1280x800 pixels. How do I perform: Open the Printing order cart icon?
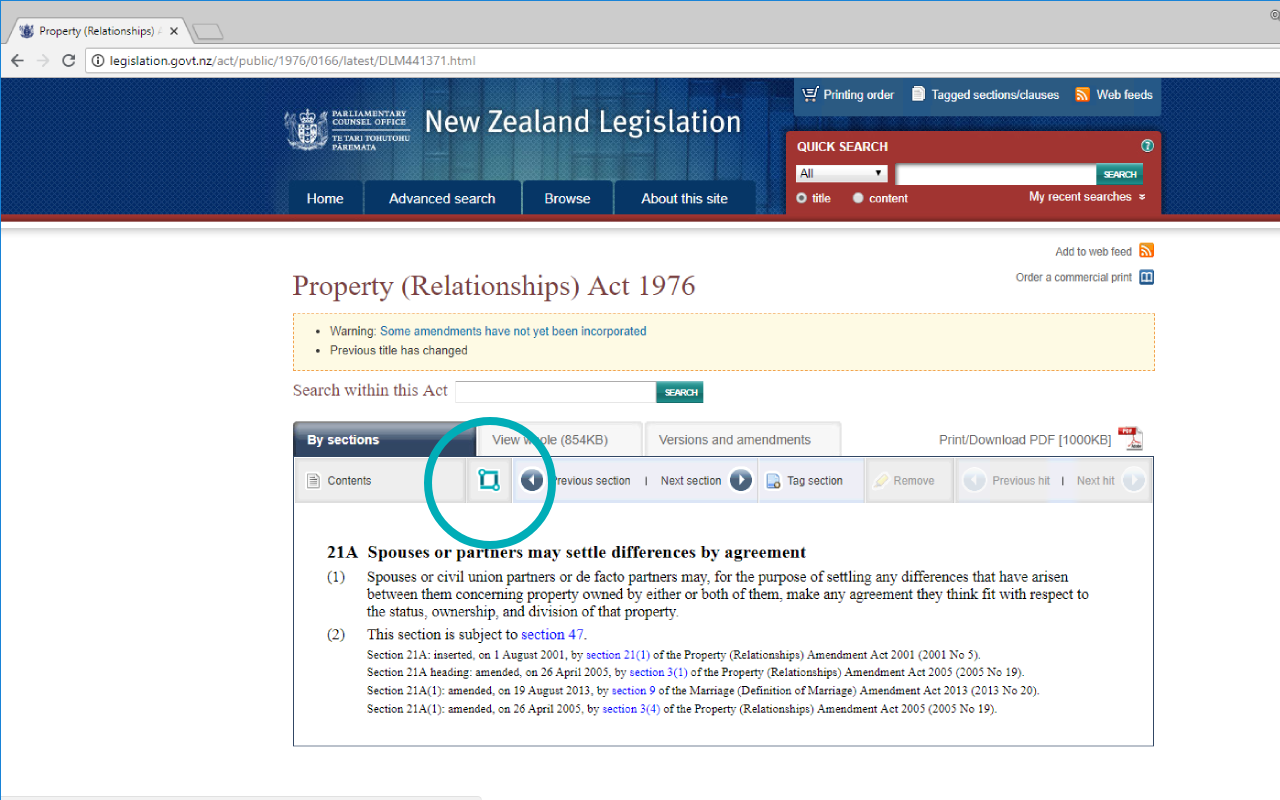(810, 94)
